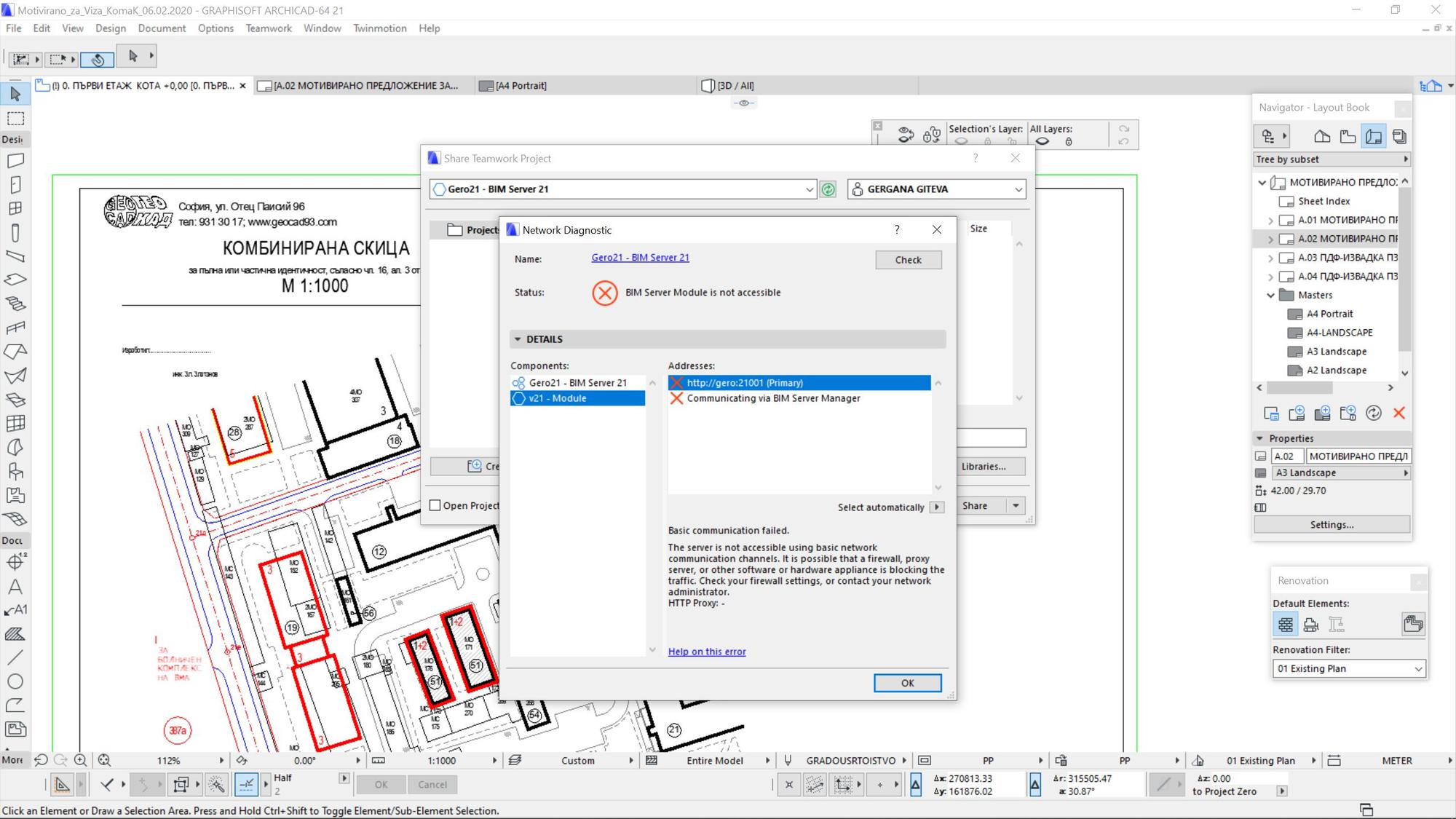
Task: Select the Door tool in toolbox
Action: click(x=15, y=184)
